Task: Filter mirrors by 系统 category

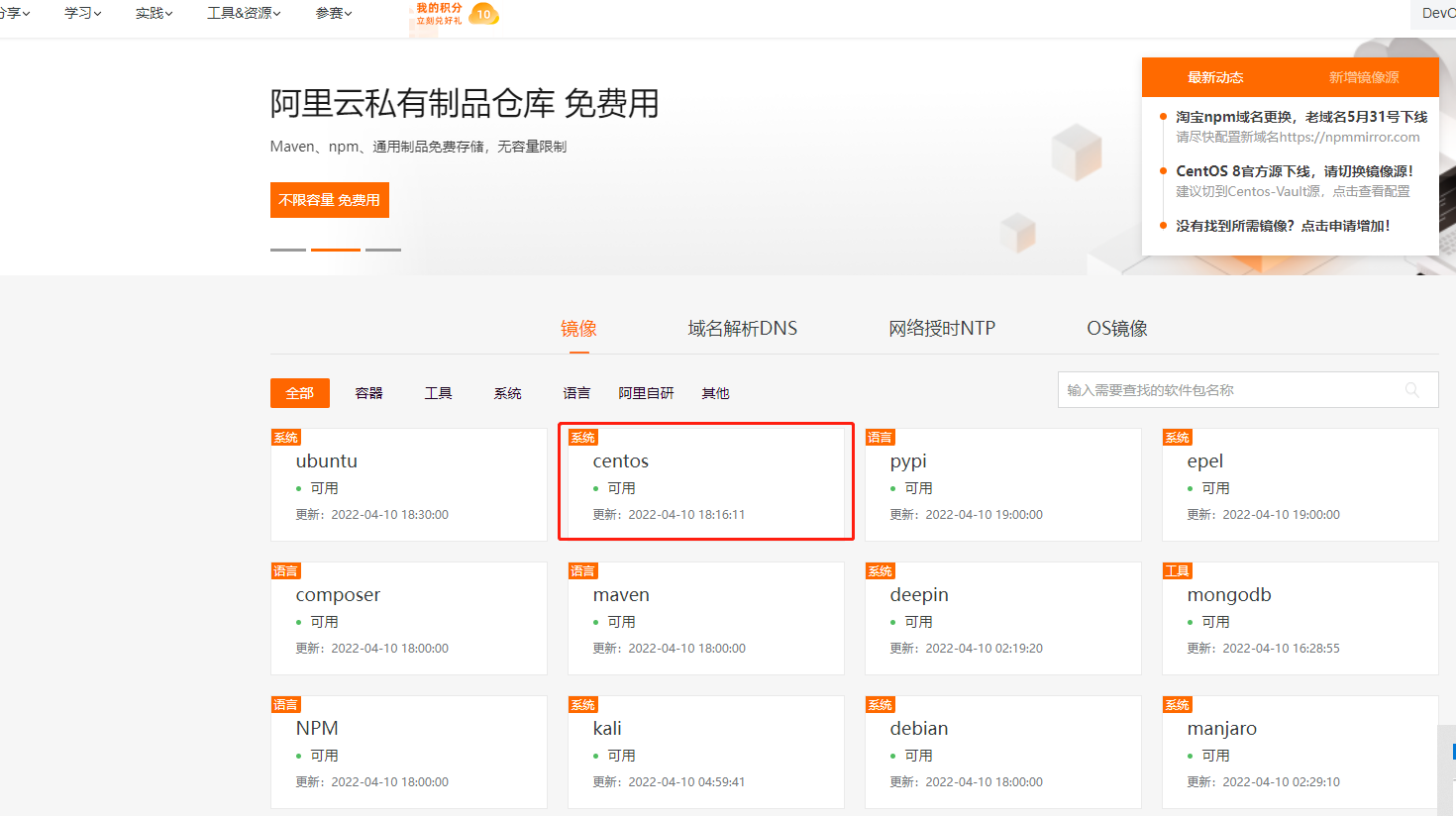Action: [508, 393]
